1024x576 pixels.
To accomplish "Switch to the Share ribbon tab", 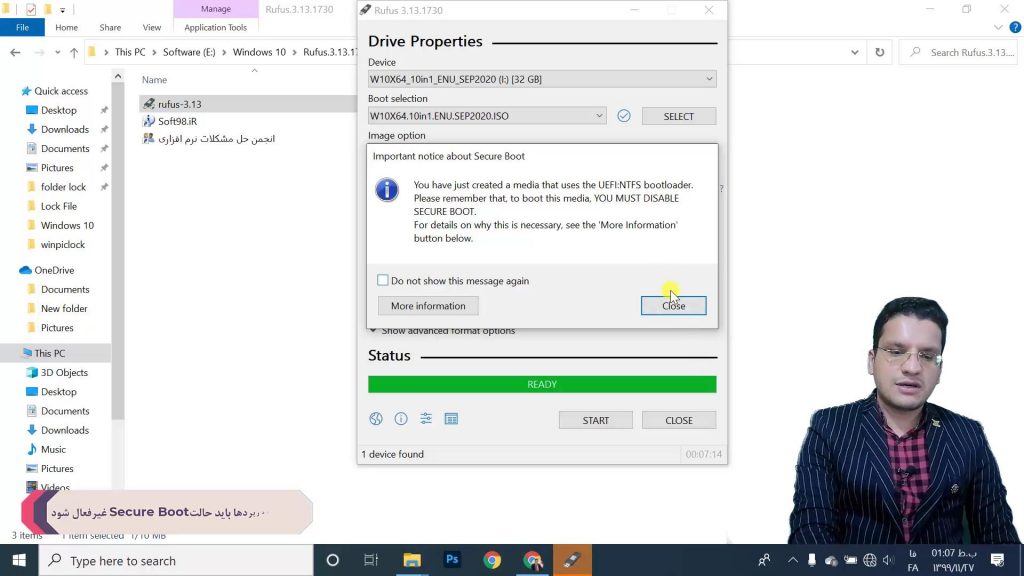I will coord(110,27).
